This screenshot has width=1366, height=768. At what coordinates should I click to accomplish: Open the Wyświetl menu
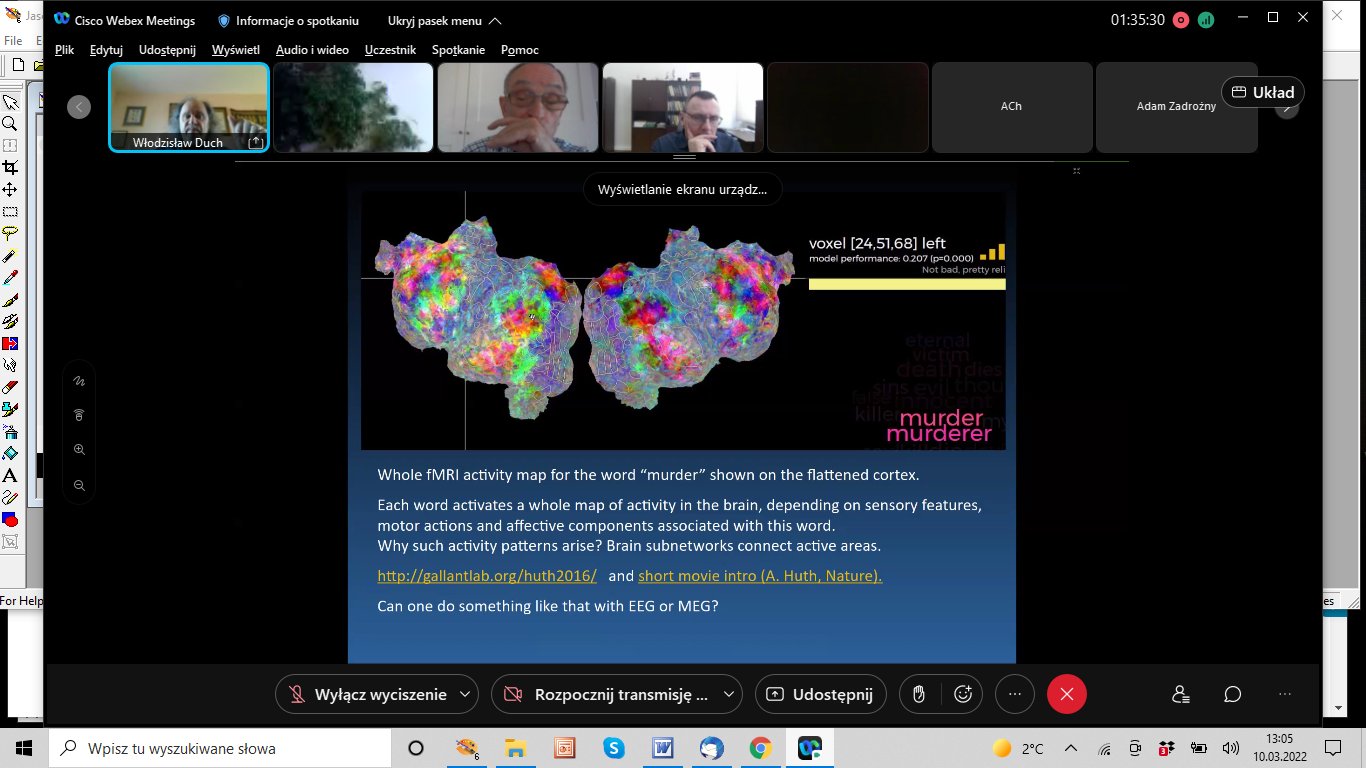pos(236,50)
